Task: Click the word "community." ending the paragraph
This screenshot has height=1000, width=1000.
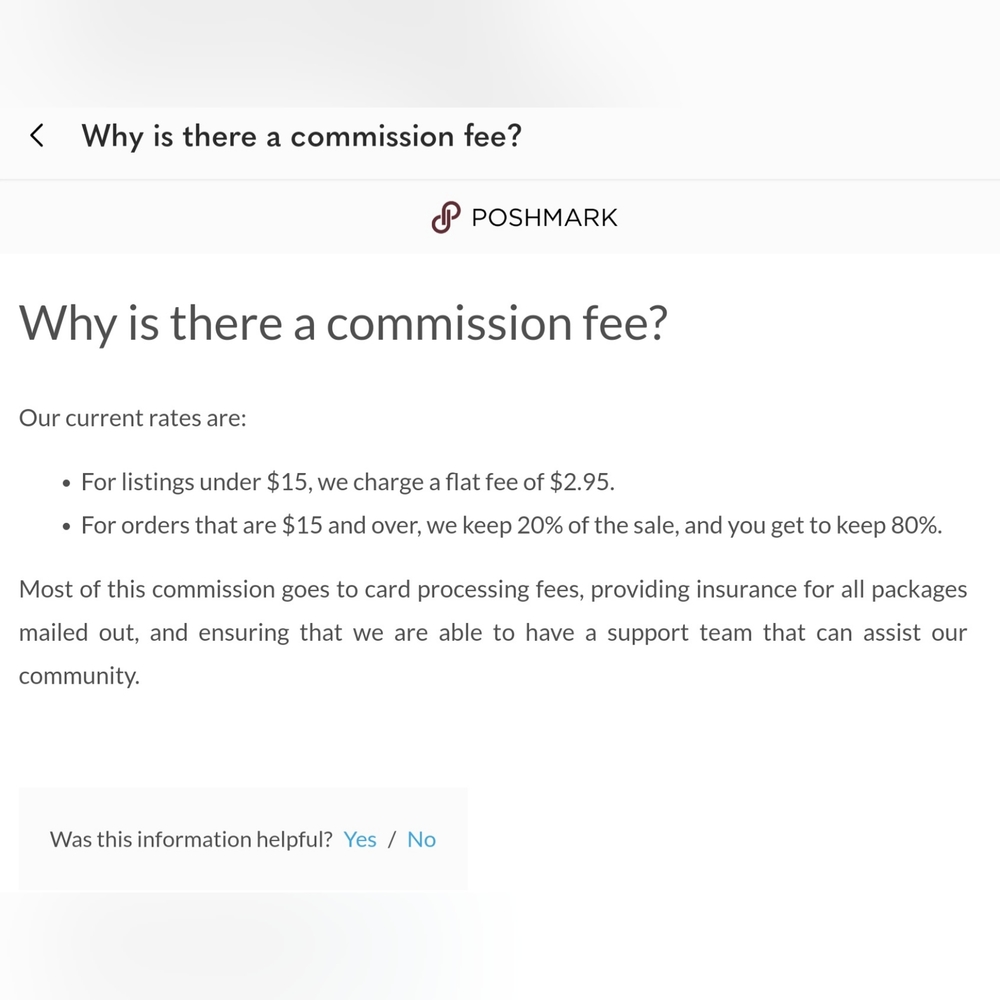Action: coord(79,676)
